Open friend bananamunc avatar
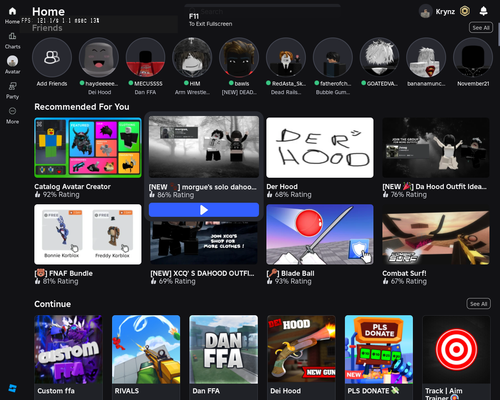Viewport: 500px width, 400px height. [x=426, y=57]
